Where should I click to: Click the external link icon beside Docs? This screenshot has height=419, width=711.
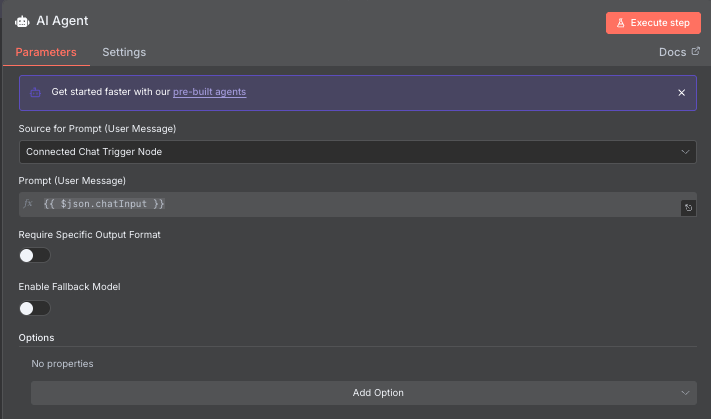click(696, 51)
